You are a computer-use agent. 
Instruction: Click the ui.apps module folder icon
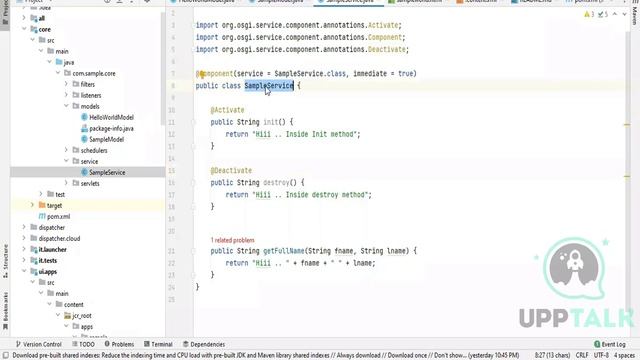pos(34,271)
